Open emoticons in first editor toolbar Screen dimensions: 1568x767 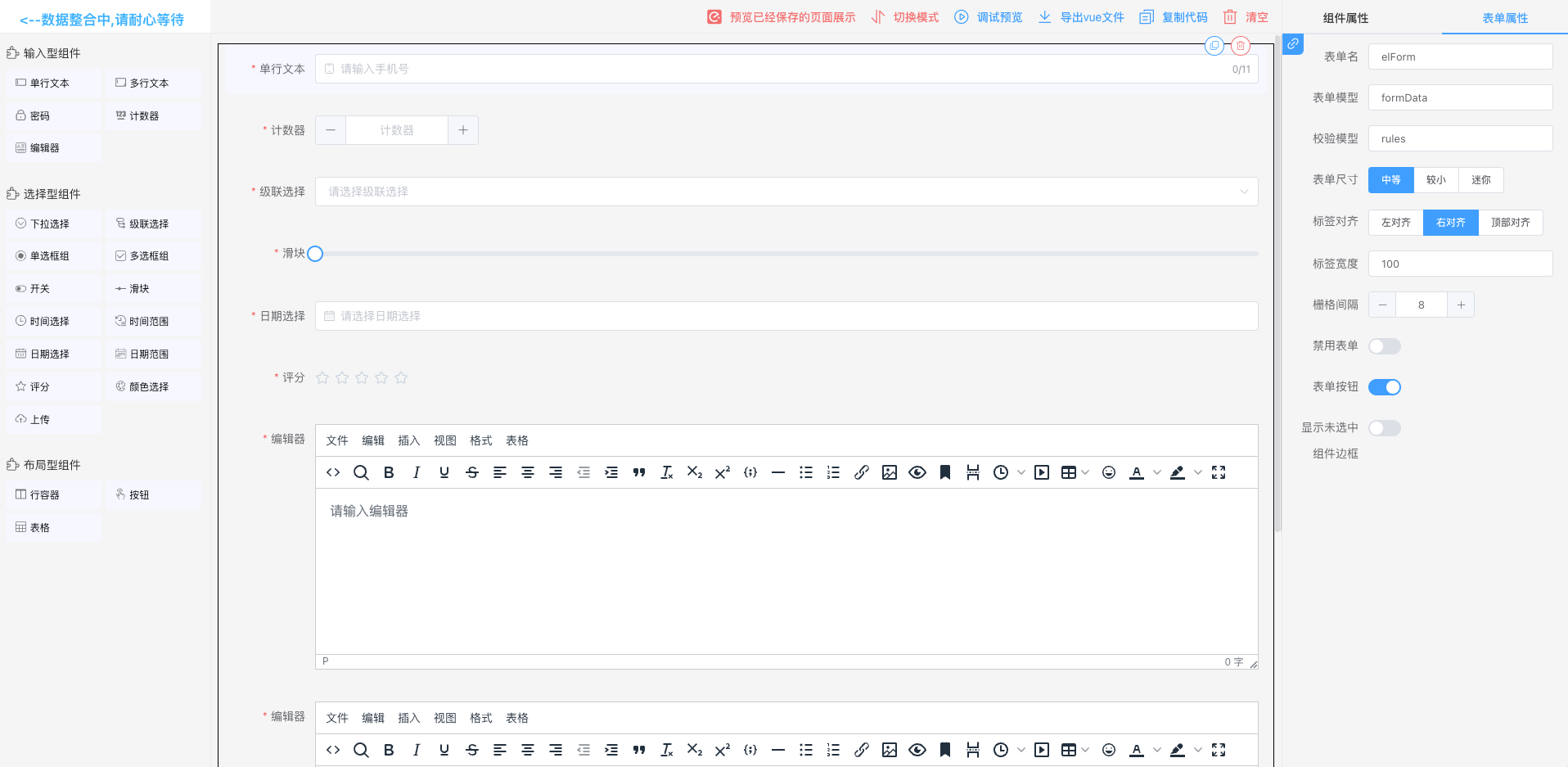pos(1109,472)
